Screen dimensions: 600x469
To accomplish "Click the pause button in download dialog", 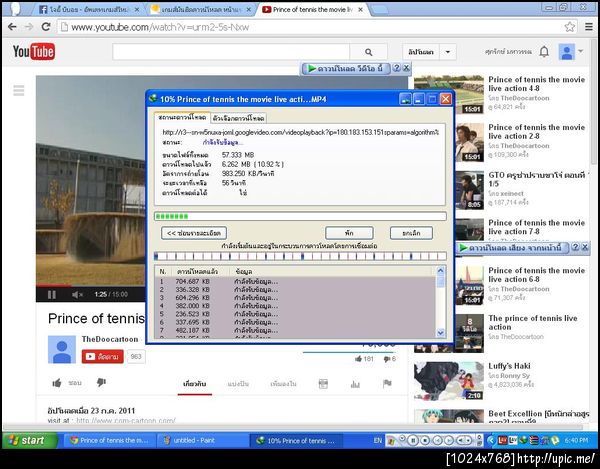I will tap(349, 233).
